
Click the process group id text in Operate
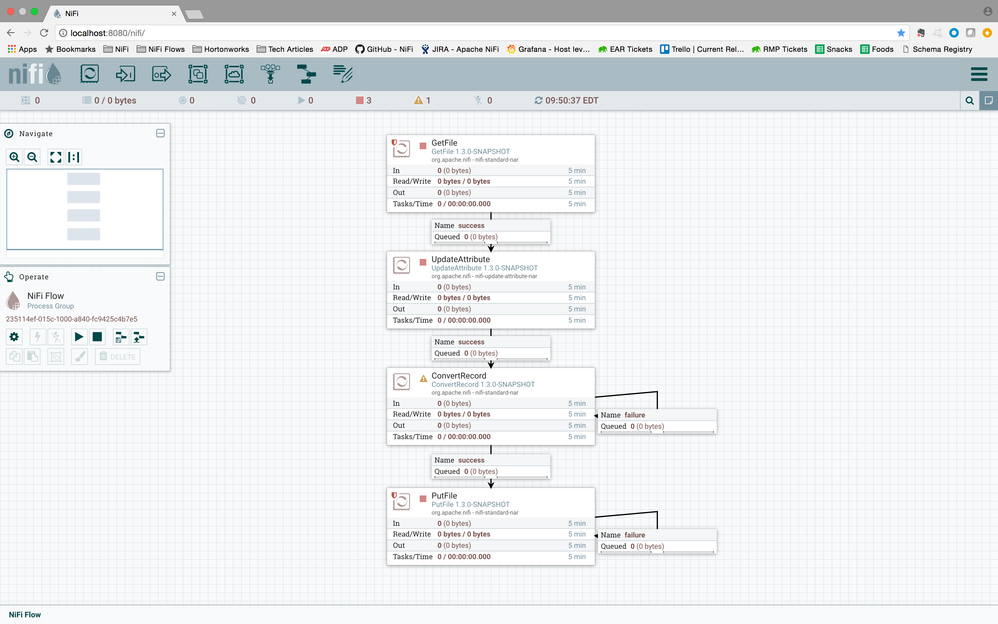coord(71,319)
